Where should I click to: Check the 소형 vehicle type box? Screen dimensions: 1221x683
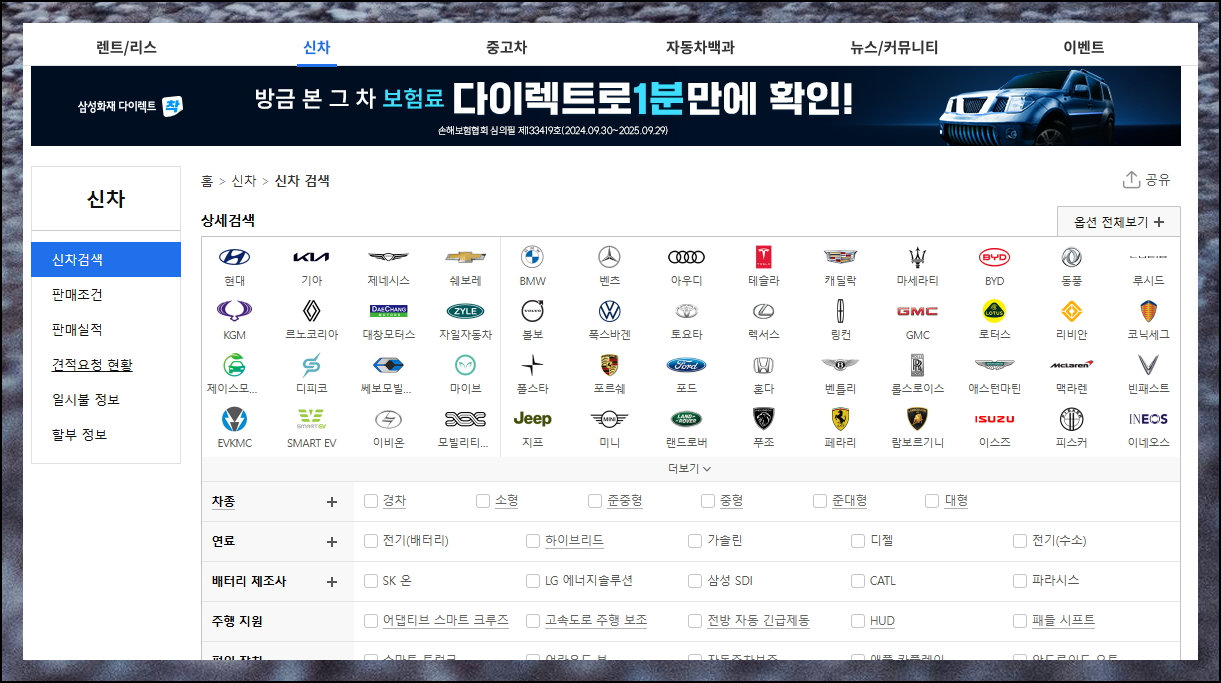(x=483, y=500)
